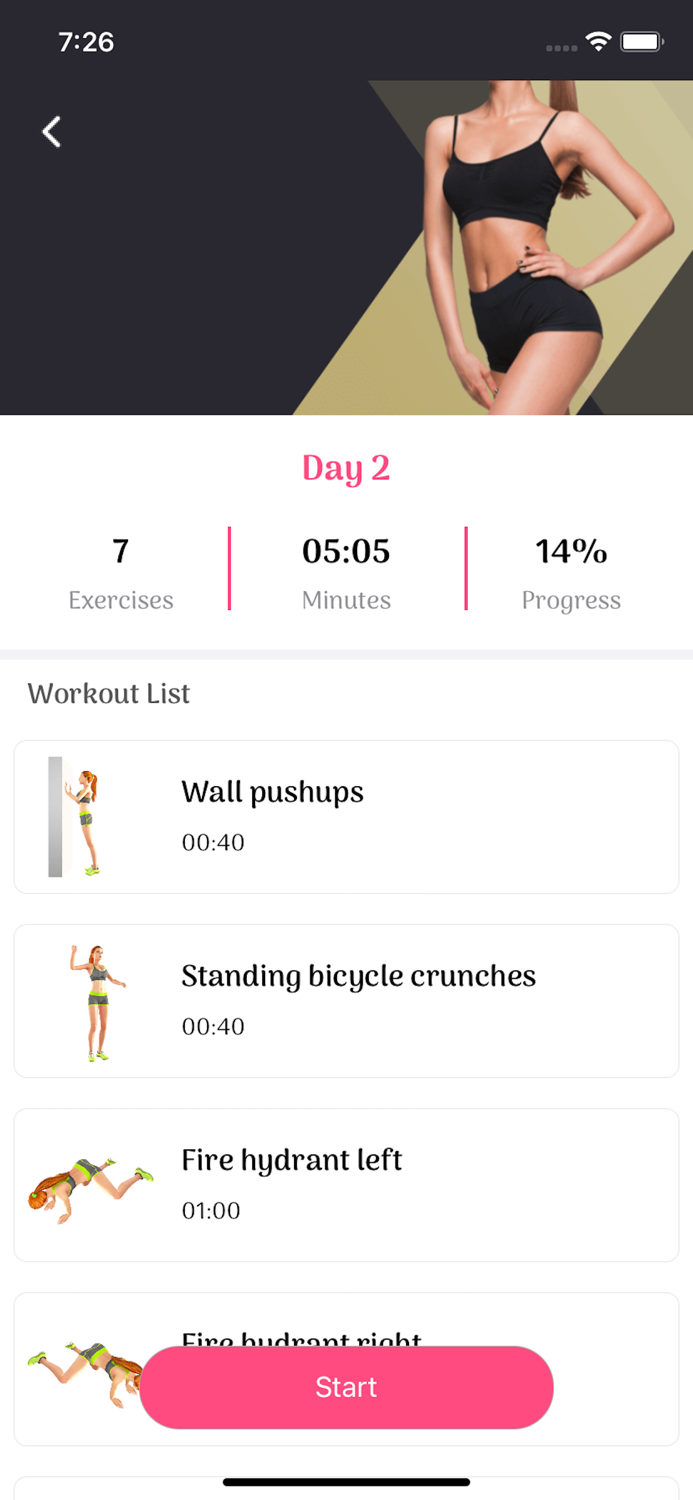Tap the 00:40 duration under Wall pushups
The image size is (693, 1500).
coord(212,843)
